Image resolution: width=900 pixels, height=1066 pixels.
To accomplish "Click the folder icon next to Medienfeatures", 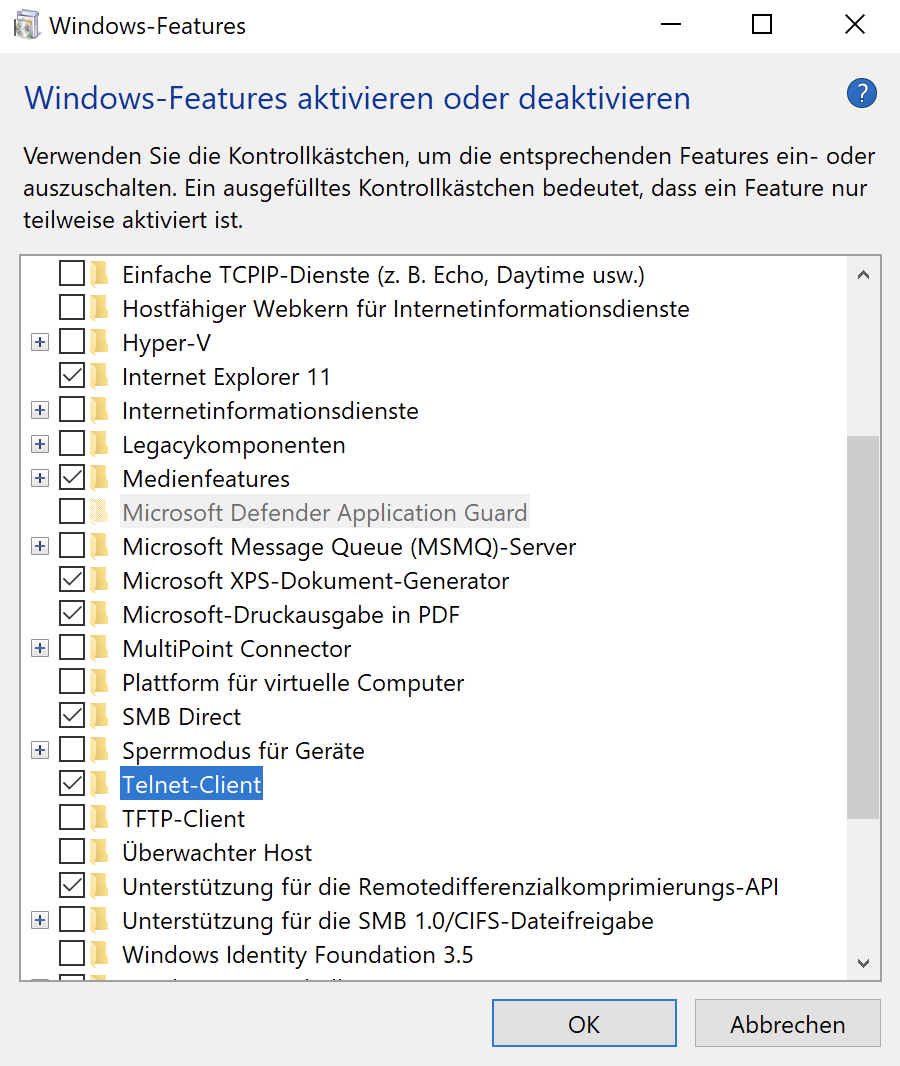I will click(100, 478).
